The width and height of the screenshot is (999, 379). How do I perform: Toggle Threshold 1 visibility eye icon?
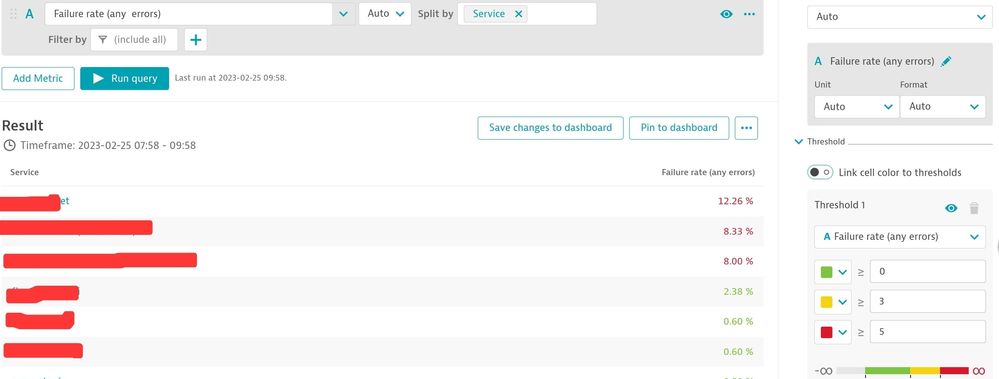951,208
